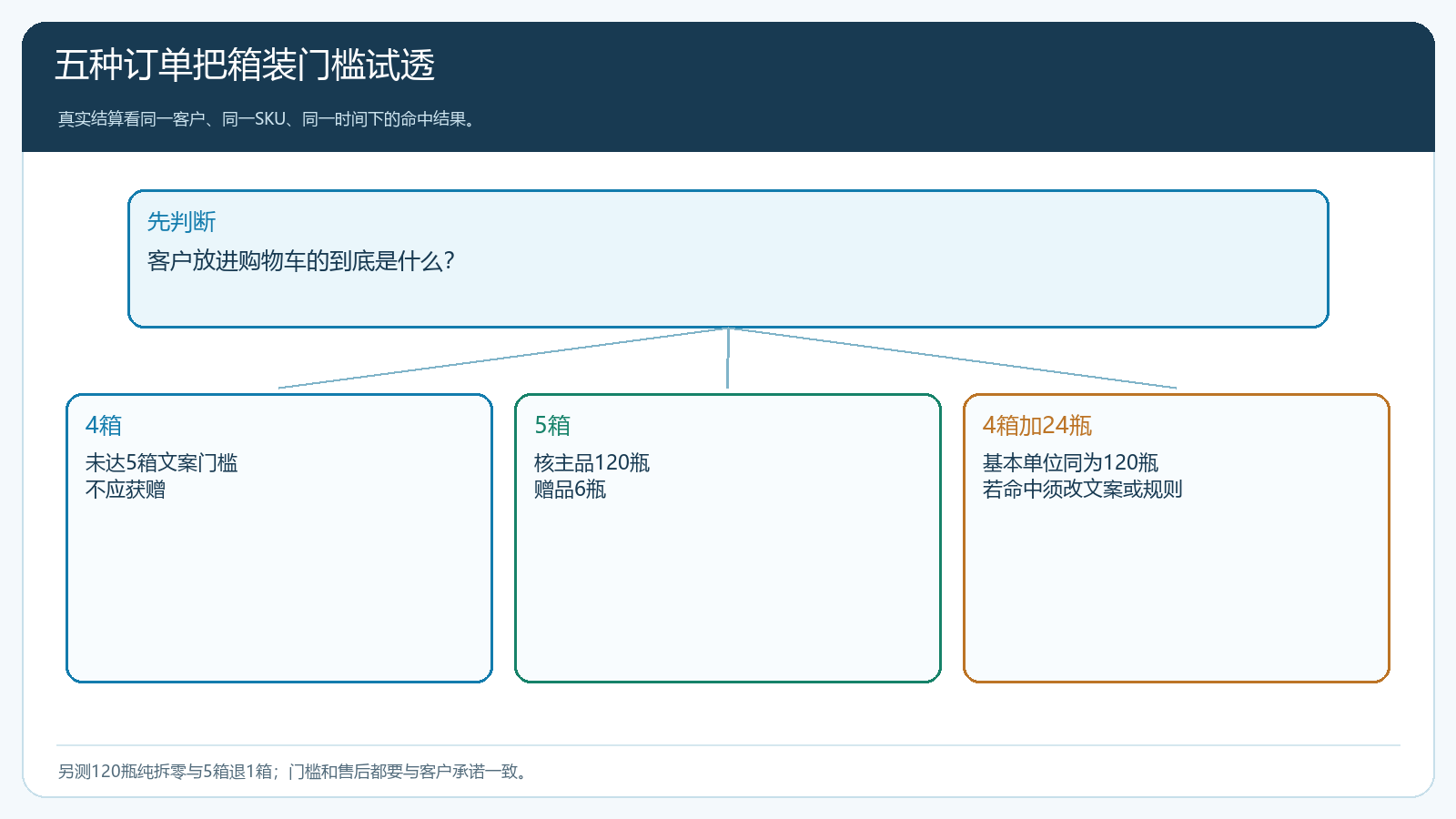1456x819 pixels.
Task: Click the text 不应获赠
Action: pos(126,490)
